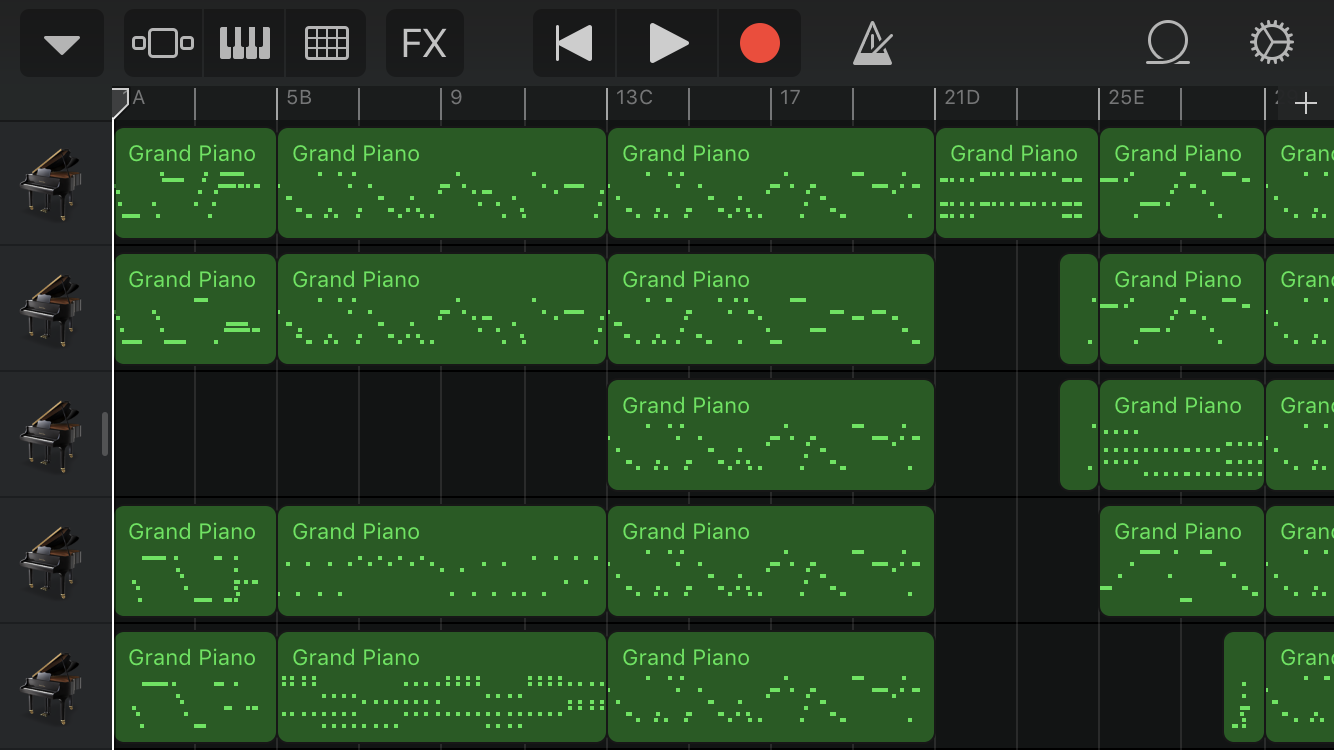Viewport: 1334px width, 750px height.
Task: Tap the 21D section marker on ruler
Action: [962, 98]
